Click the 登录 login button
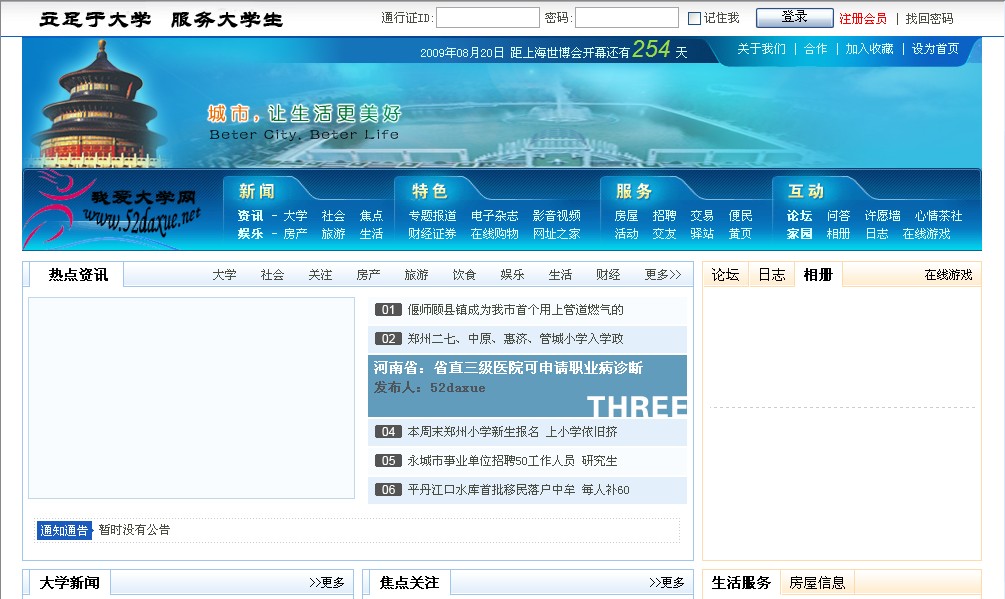Screen dimensions: 1005x599 (795, 17)
